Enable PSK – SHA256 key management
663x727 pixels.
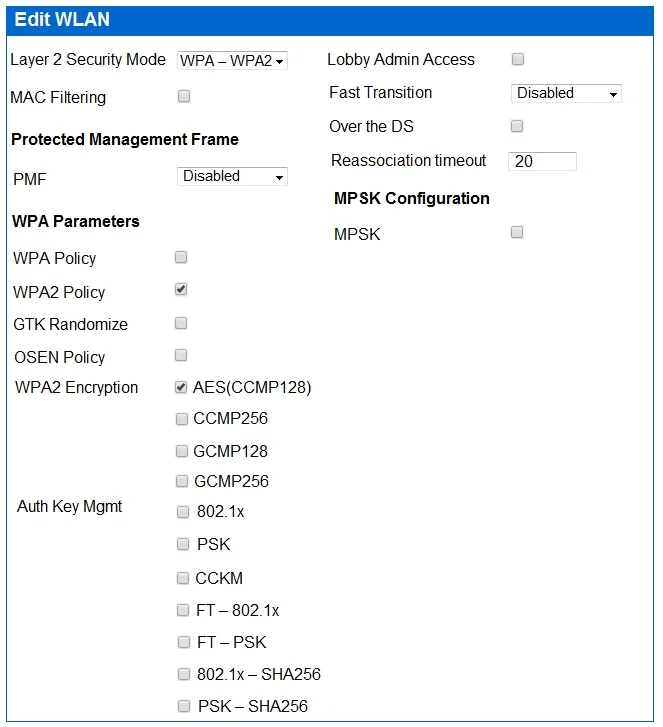pyautogui.click(x=184, y=706)
